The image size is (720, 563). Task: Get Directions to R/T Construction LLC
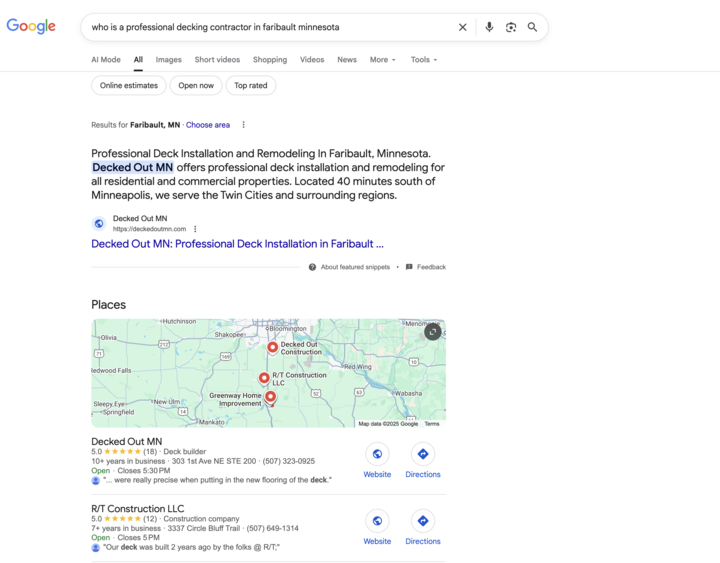click(422, 521)
